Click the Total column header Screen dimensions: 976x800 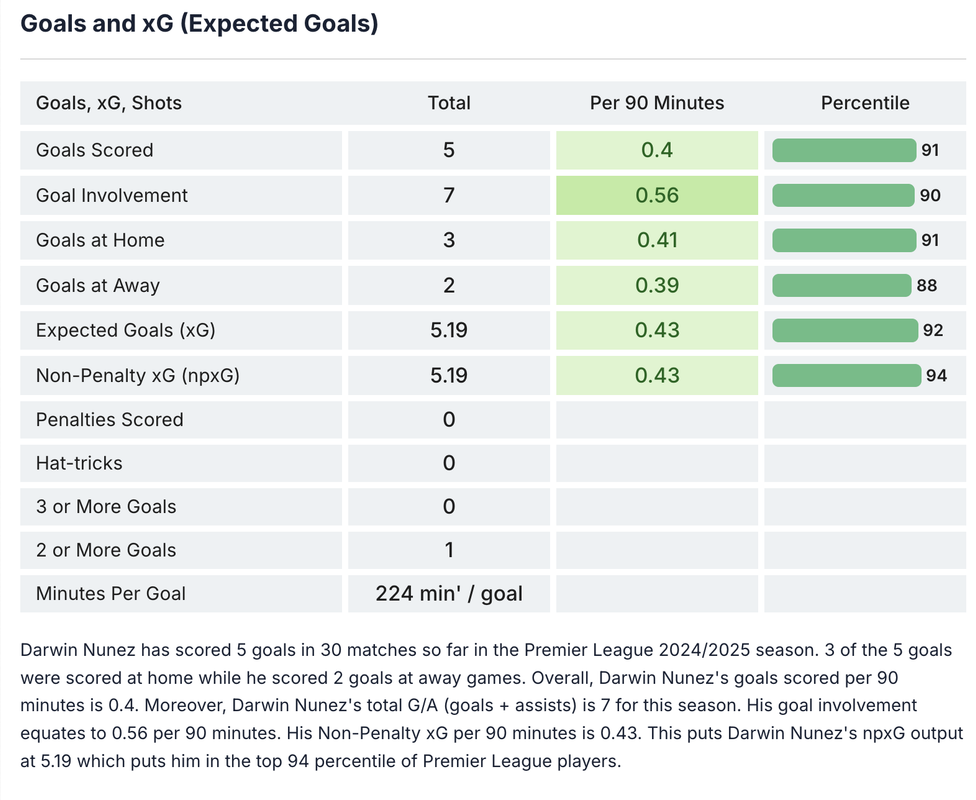448,103
